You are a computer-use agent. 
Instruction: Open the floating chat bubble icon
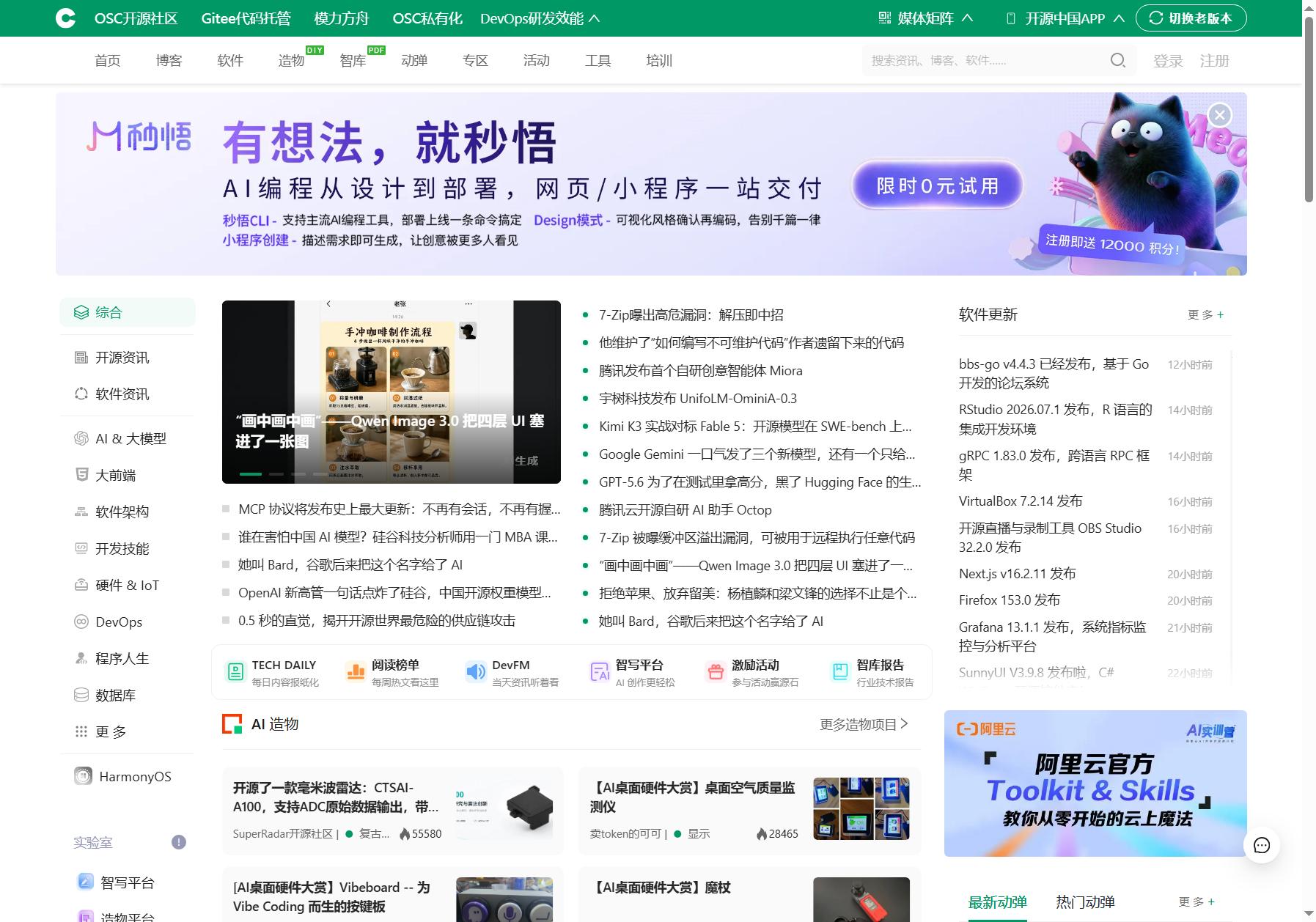1262,845
